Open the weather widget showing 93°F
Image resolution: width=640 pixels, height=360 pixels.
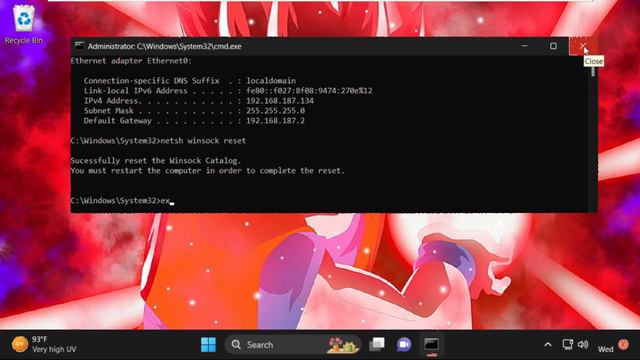point(44,344)
